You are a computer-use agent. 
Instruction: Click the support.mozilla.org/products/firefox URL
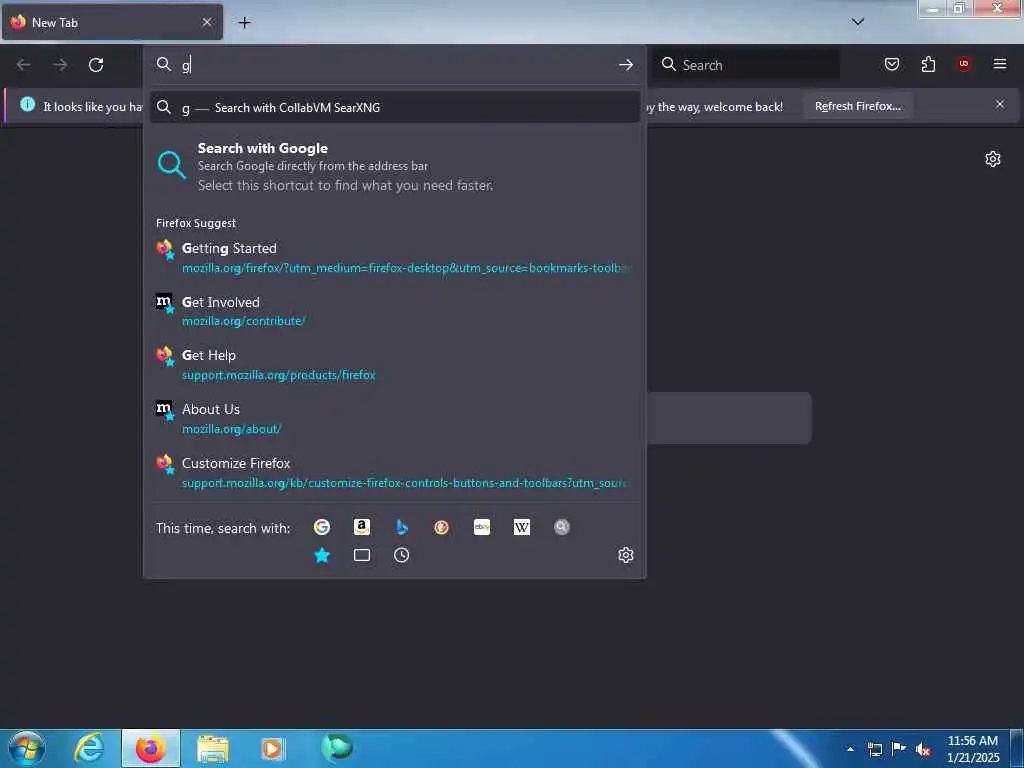tap(278, 375)
